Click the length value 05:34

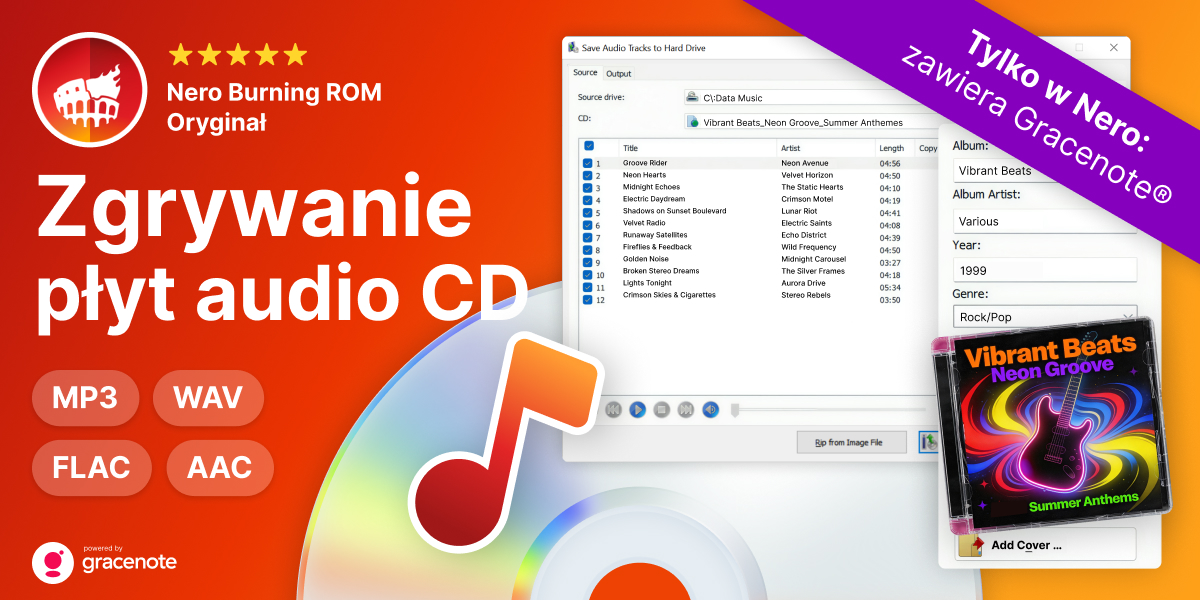tap(890, 287)
